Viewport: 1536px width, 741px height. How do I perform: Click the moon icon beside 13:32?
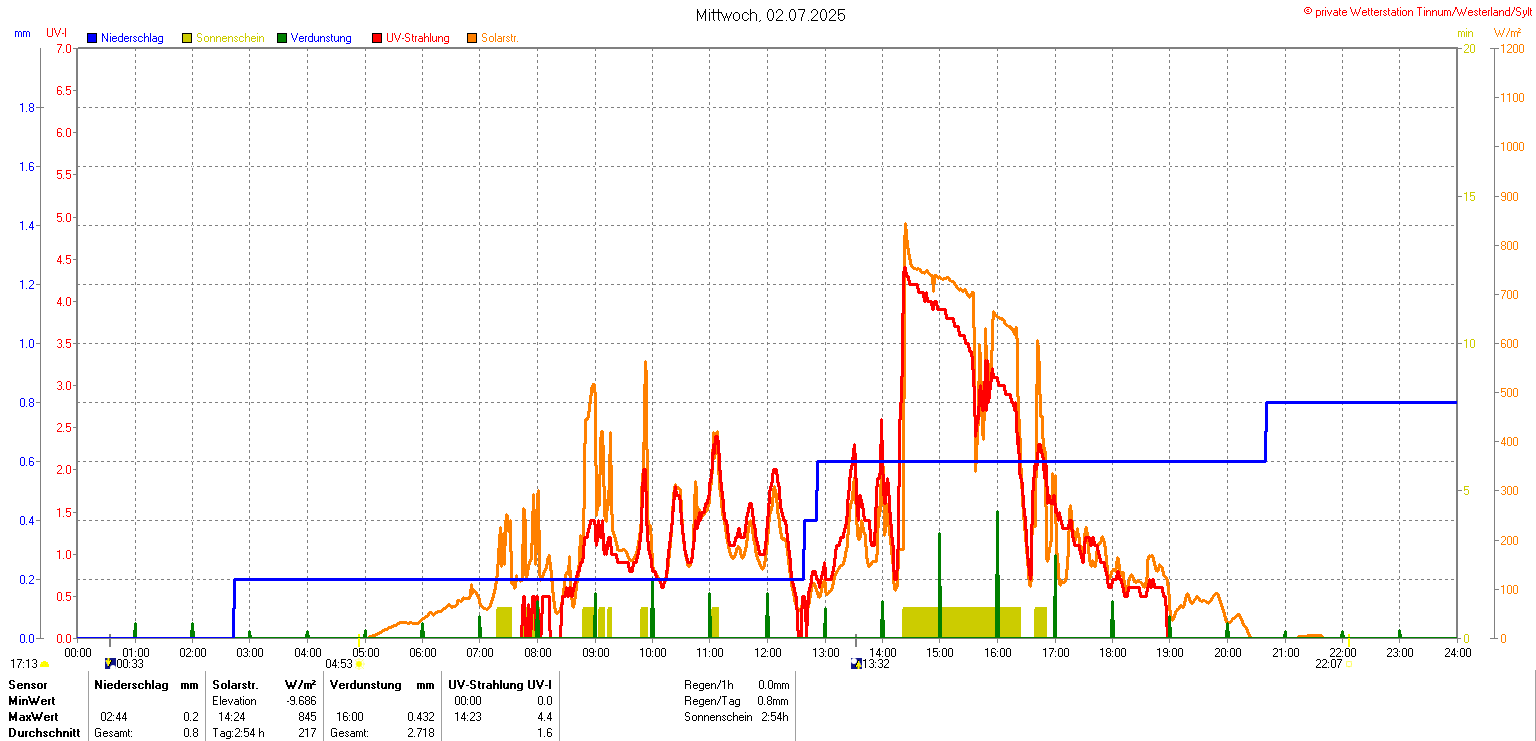click(856, 663)
